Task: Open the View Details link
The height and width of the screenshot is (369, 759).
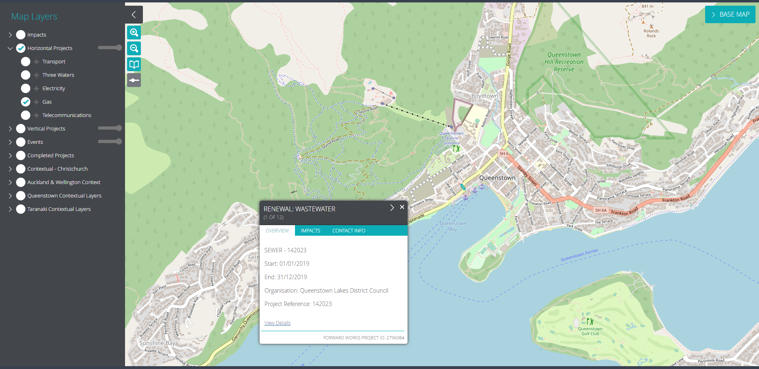Action: [x=277, y=323]
